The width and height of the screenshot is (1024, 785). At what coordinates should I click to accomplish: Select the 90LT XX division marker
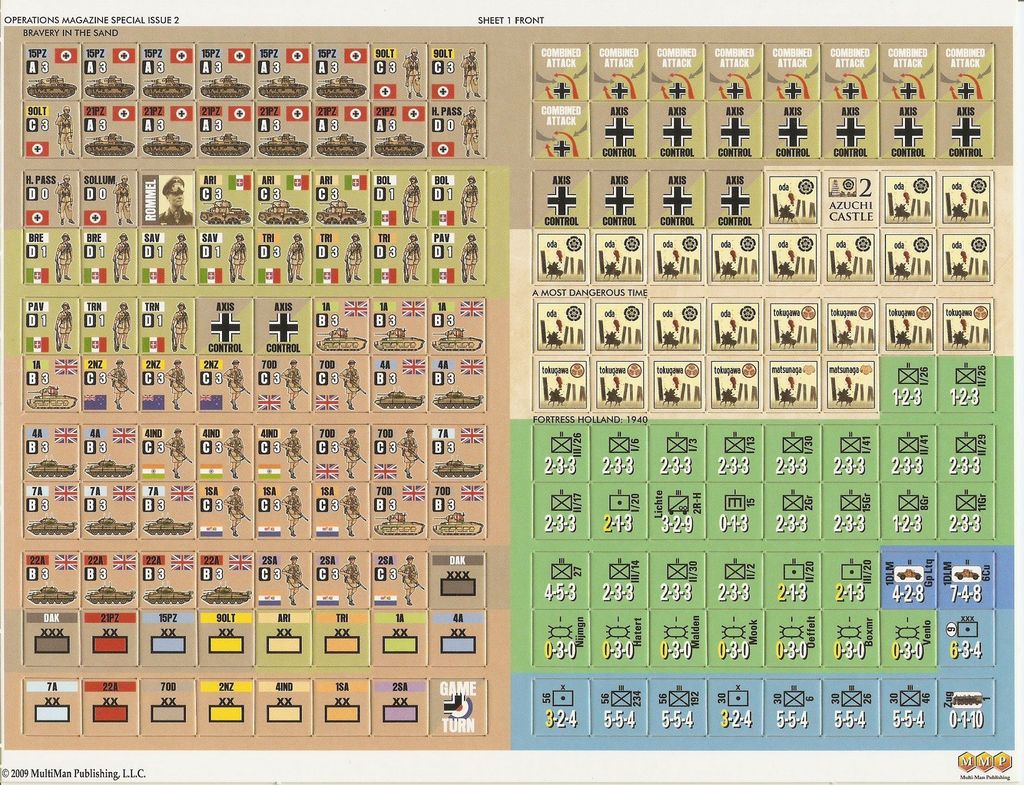point(225,638)
